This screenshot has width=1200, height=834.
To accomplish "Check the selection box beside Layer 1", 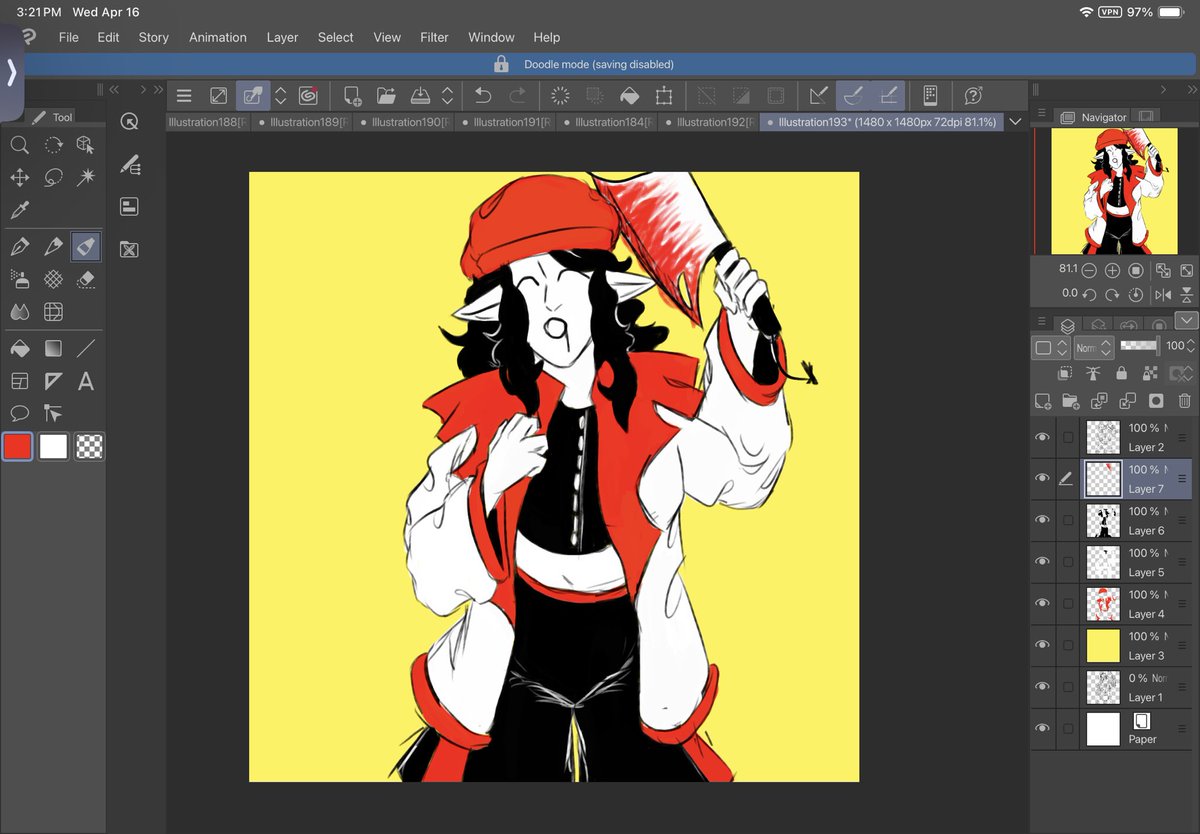I will click(1068, 687).
